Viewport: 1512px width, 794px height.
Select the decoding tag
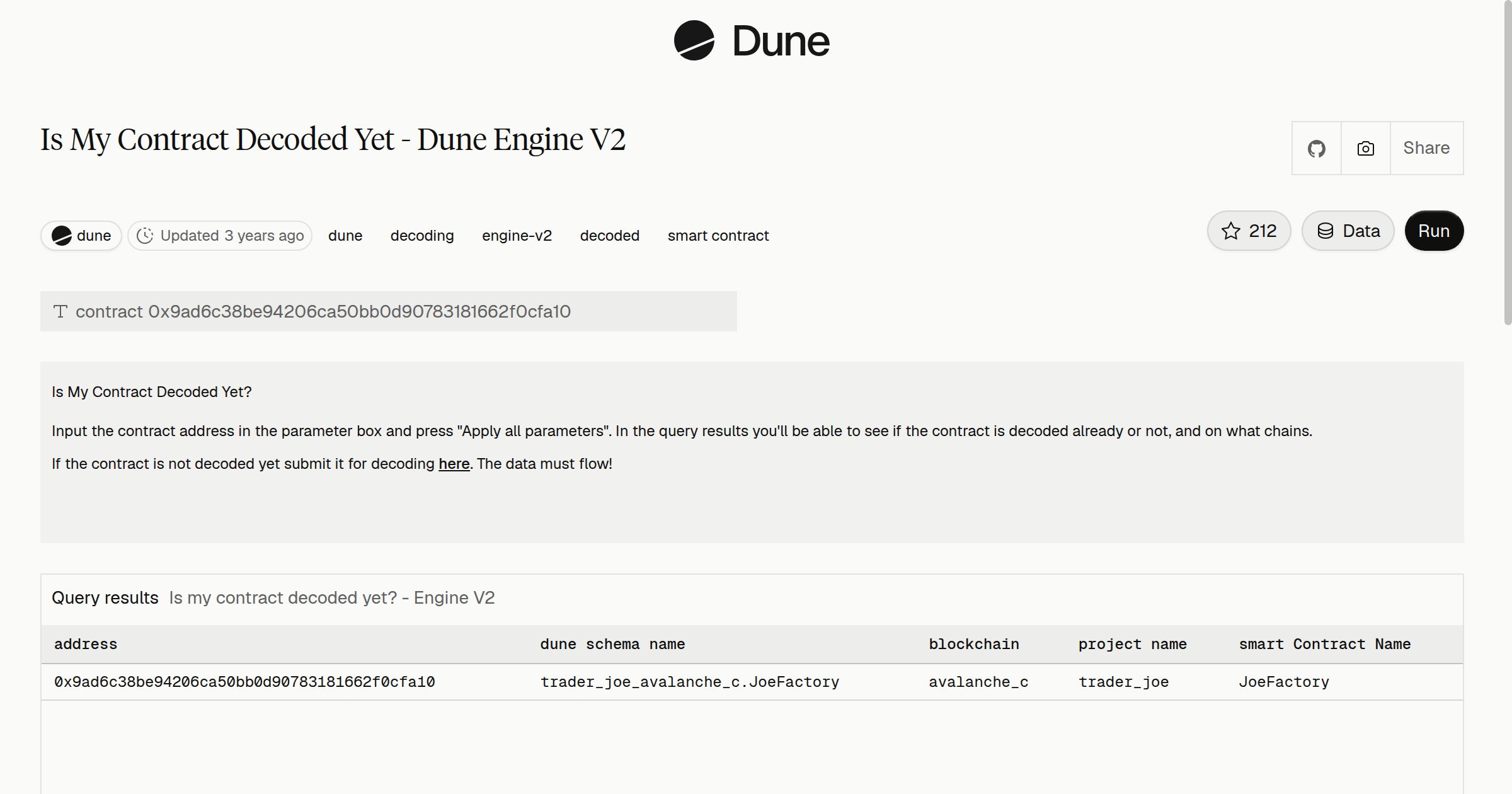tap(422, 236)
